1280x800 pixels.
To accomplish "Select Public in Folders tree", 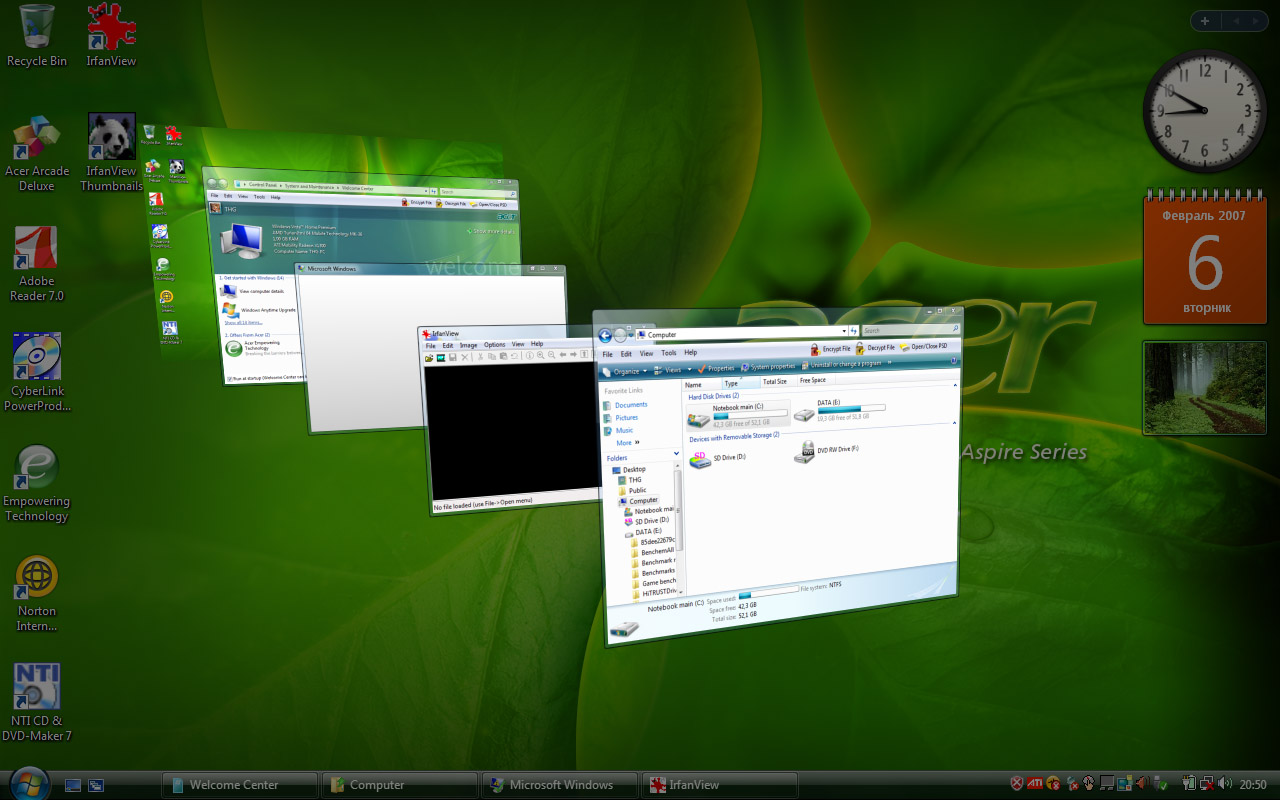I will click(x=632, y=490).
